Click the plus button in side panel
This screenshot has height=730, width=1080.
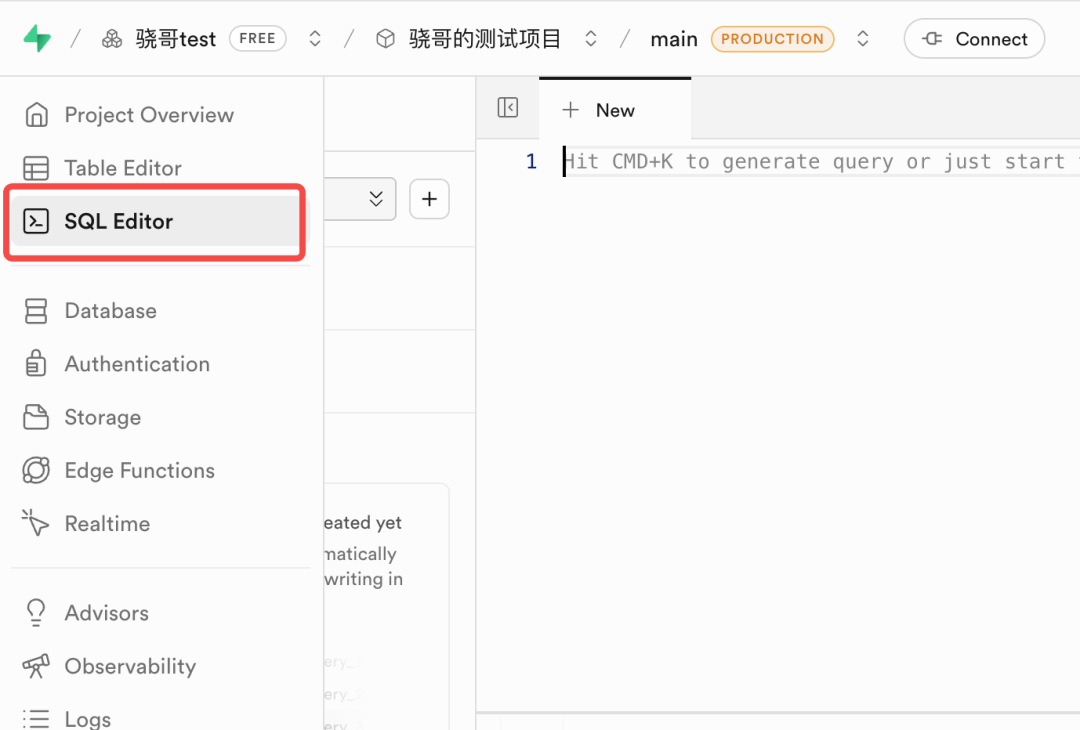(429, 199)
